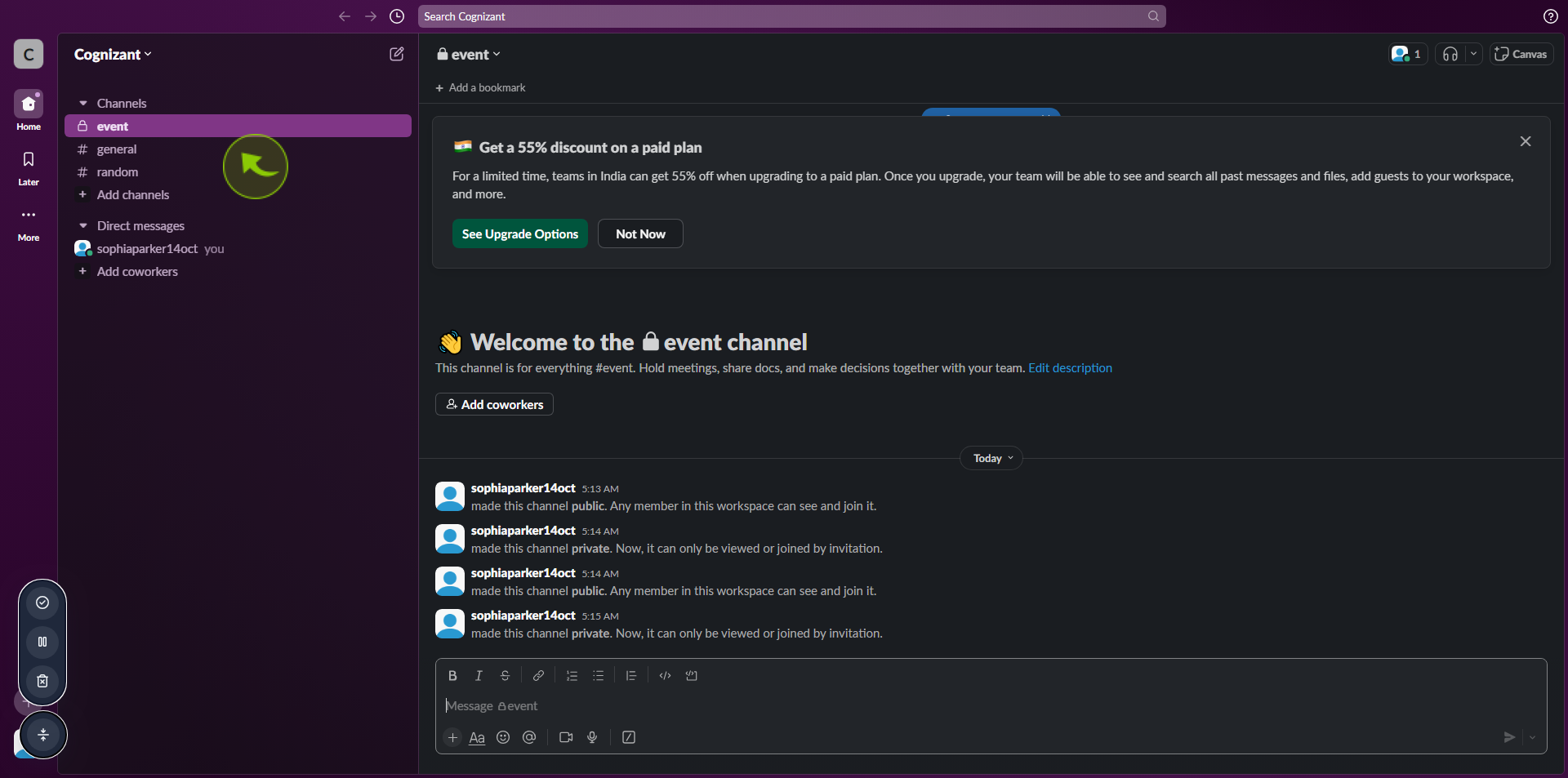Click avatar of 5:13 AM message
This screenshot has height=778, width=1568.
click(450, 496)
